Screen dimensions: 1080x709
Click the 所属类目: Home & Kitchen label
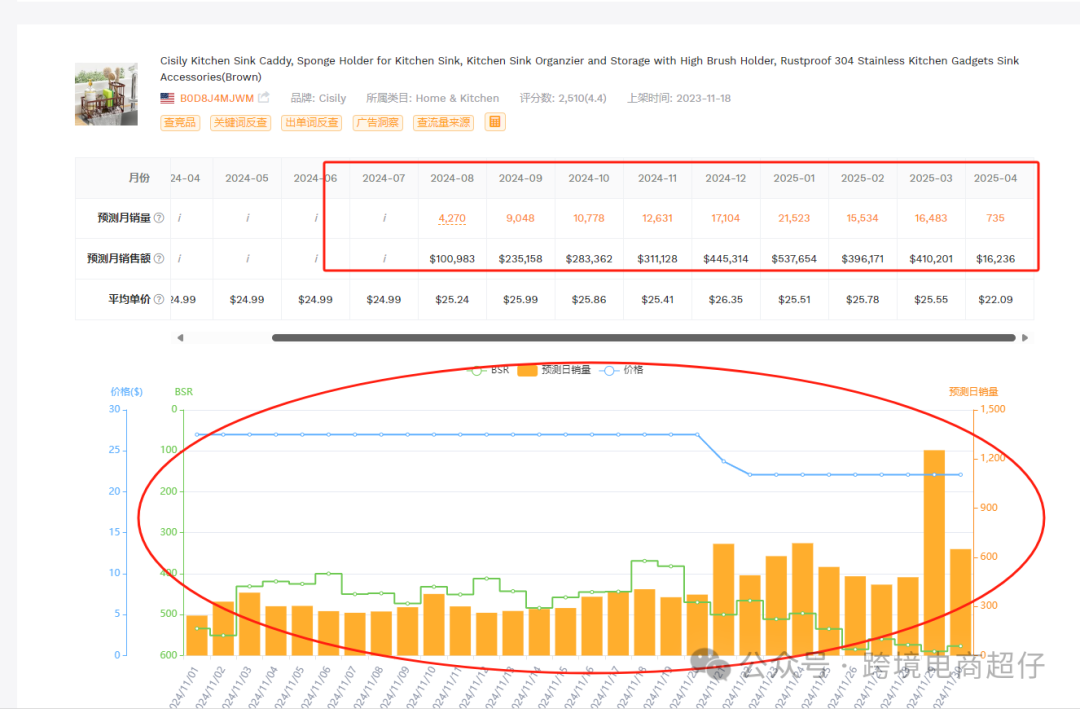[x=433, y=99]
